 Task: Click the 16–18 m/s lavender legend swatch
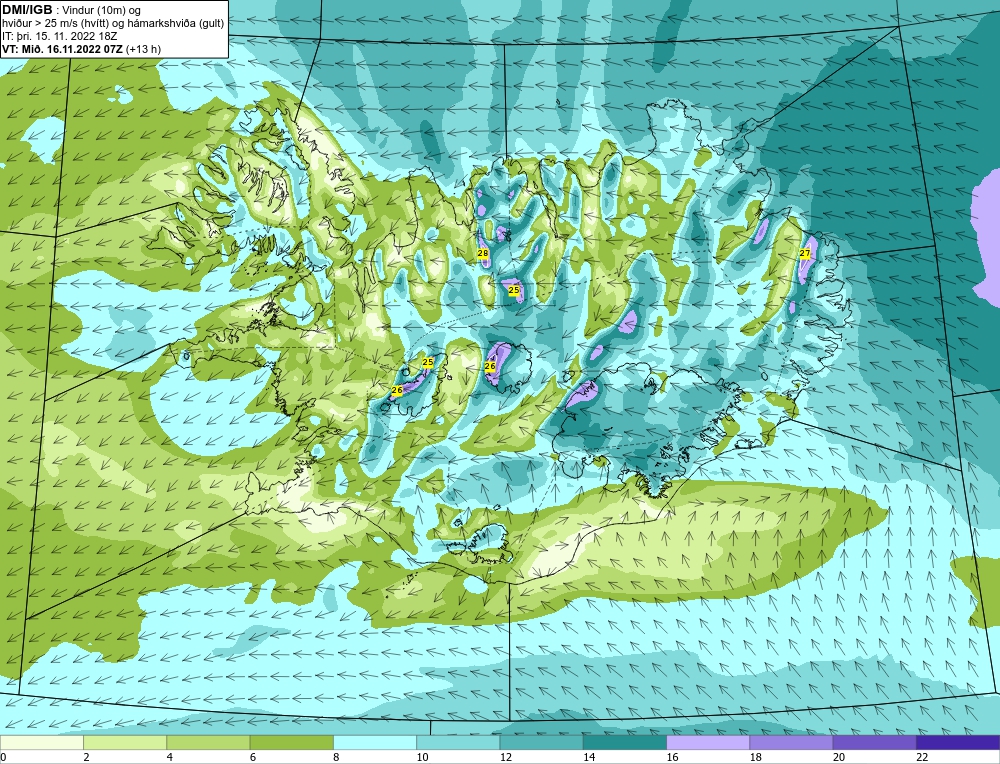[x=708, y=743]
